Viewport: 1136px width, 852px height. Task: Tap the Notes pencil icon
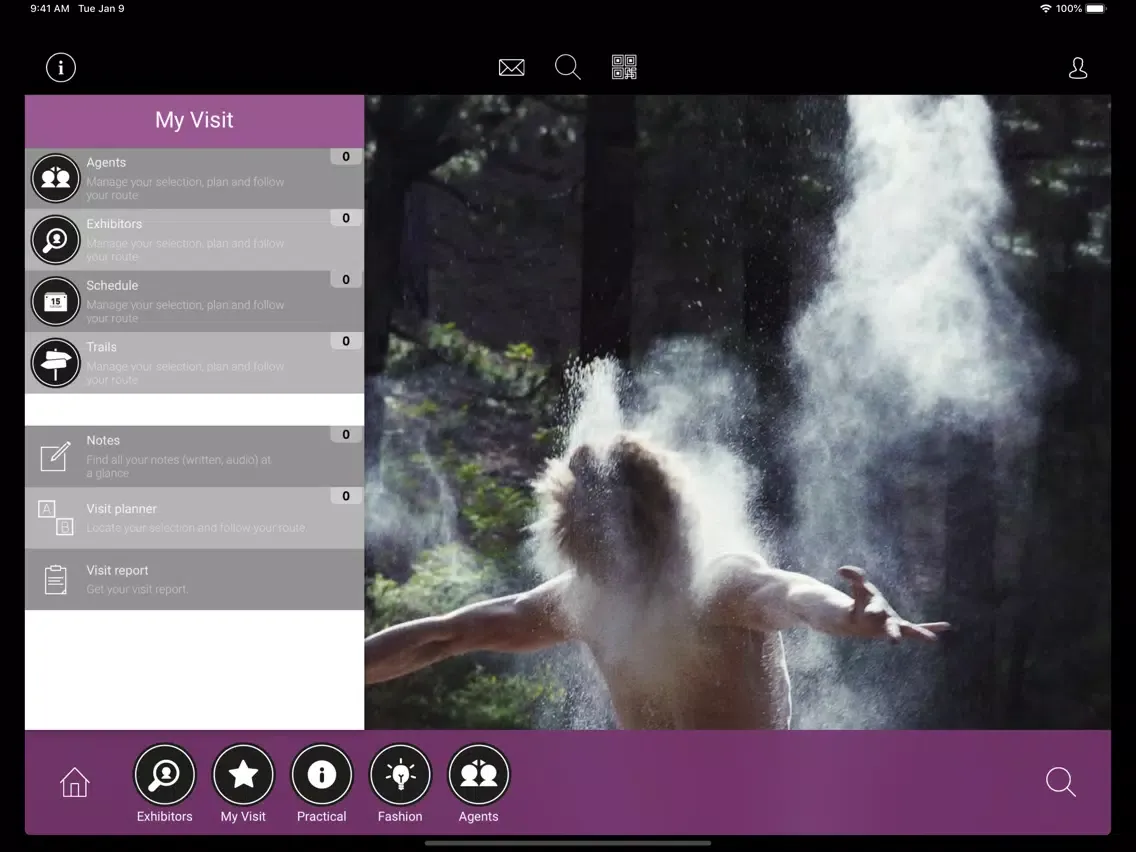tap(56, 456)
